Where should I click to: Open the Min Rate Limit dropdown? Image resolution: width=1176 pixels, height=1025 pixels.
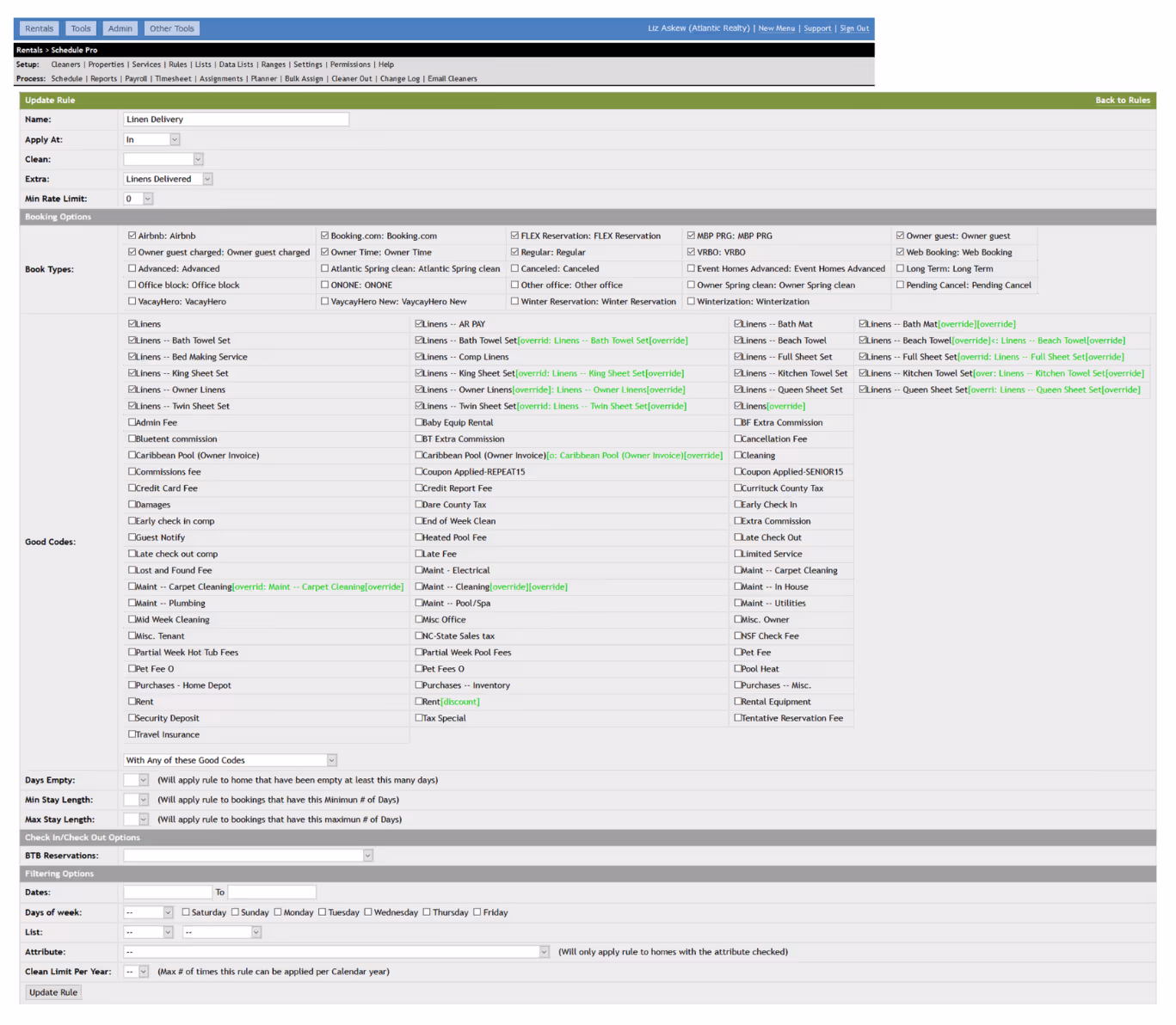click(138, 199)
